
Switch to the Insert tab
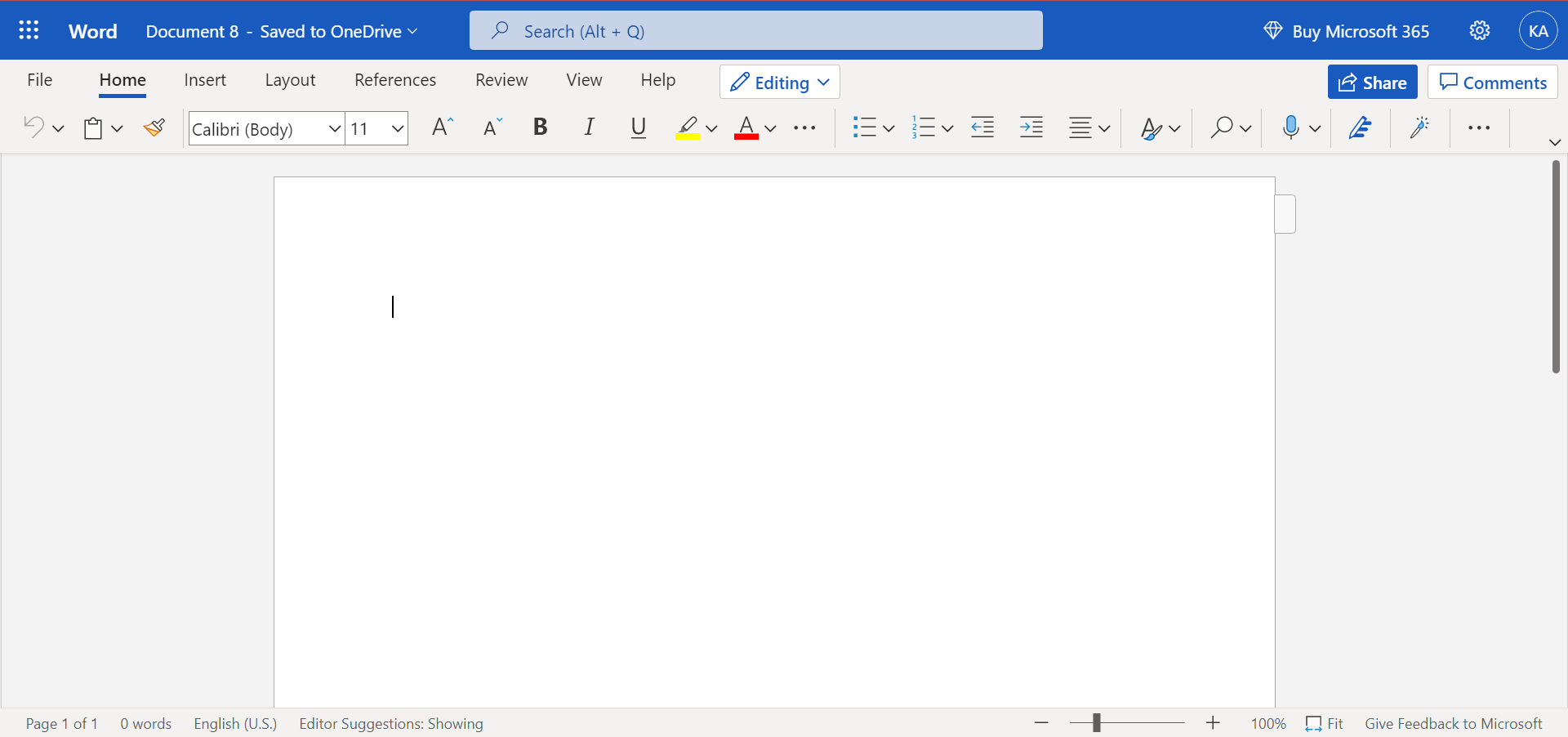click(x=205, y=80)
